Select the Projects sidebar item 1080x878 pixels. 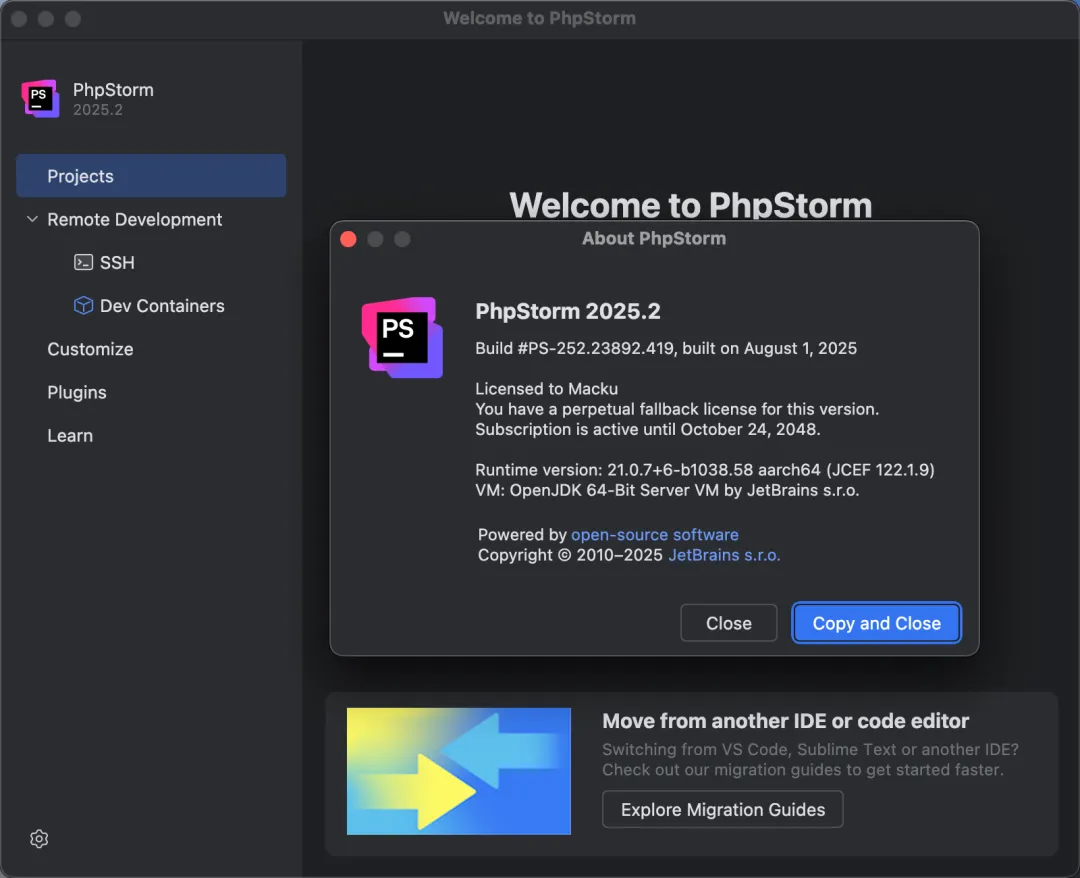[x=151, y=176]
